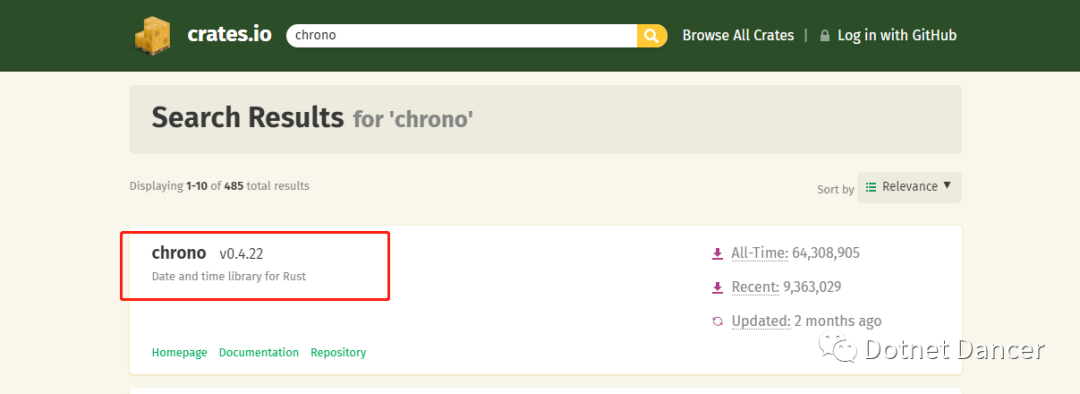This screenshot has width=1080, height=394.
Task: Open the chrono crate title link
Action: pyautogui.click(x=178, y=253)
